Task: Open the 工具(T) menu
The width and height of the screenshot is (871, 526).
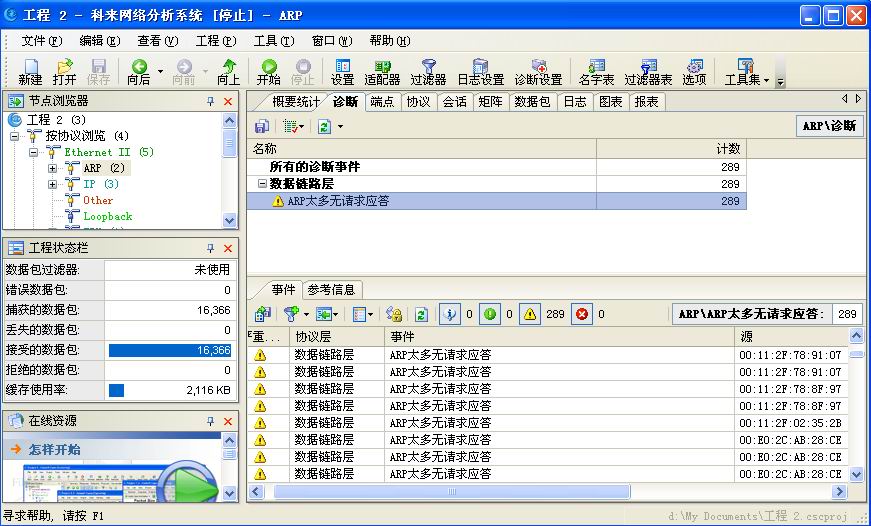Action: pyautogui.click(x=273, y=41)
